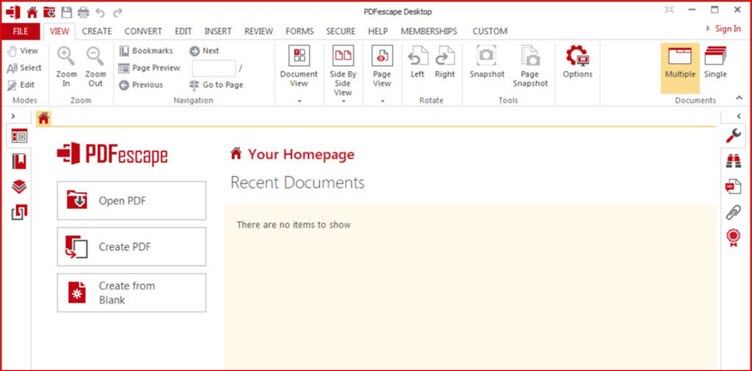Click the Zoom Out magnifier
Viewport: 752px width, 371px height.
(95, 67)
